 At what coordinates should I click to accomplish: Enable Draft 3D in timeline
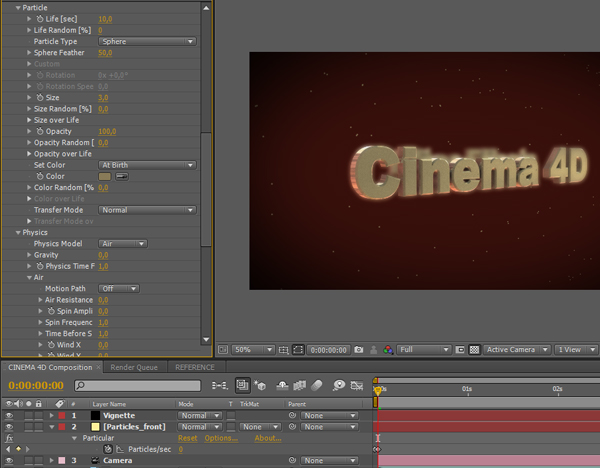[x=260, y=385]
